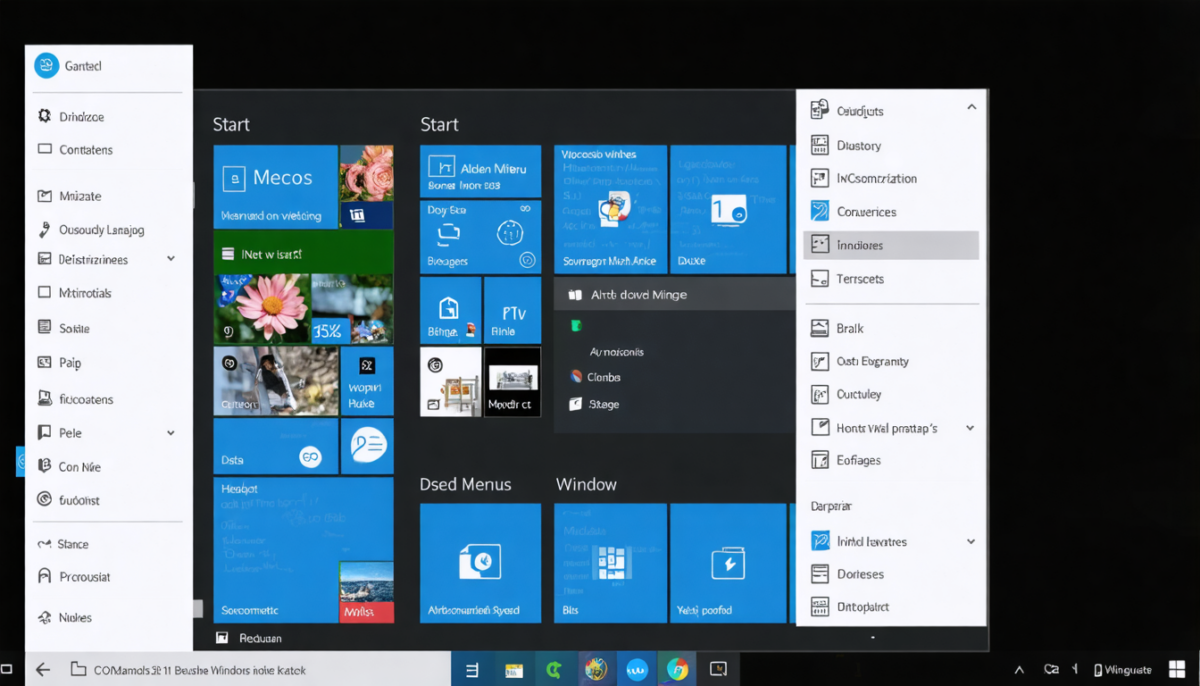The height and width of the screenshot is (686, 1200).
Task: Click the Niokes icon at panel bottom
Action: 44,618
